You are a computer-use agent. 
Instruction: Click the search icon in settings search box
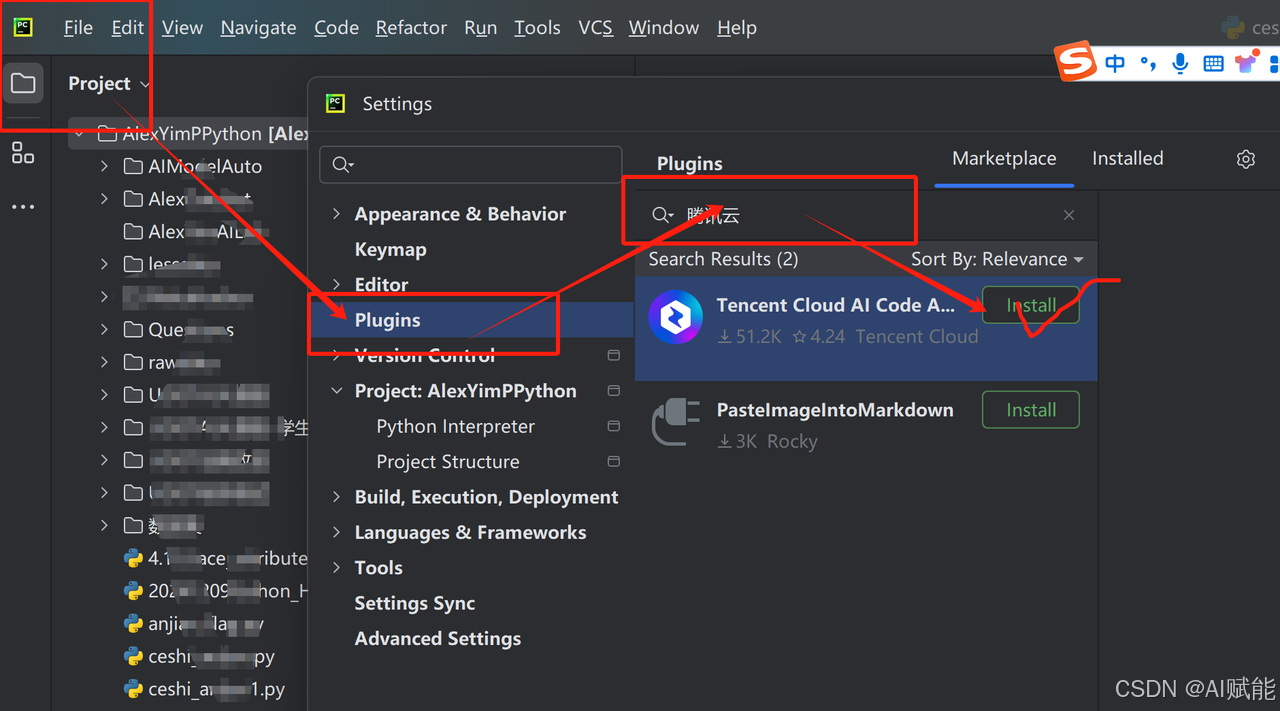[342, 165]
